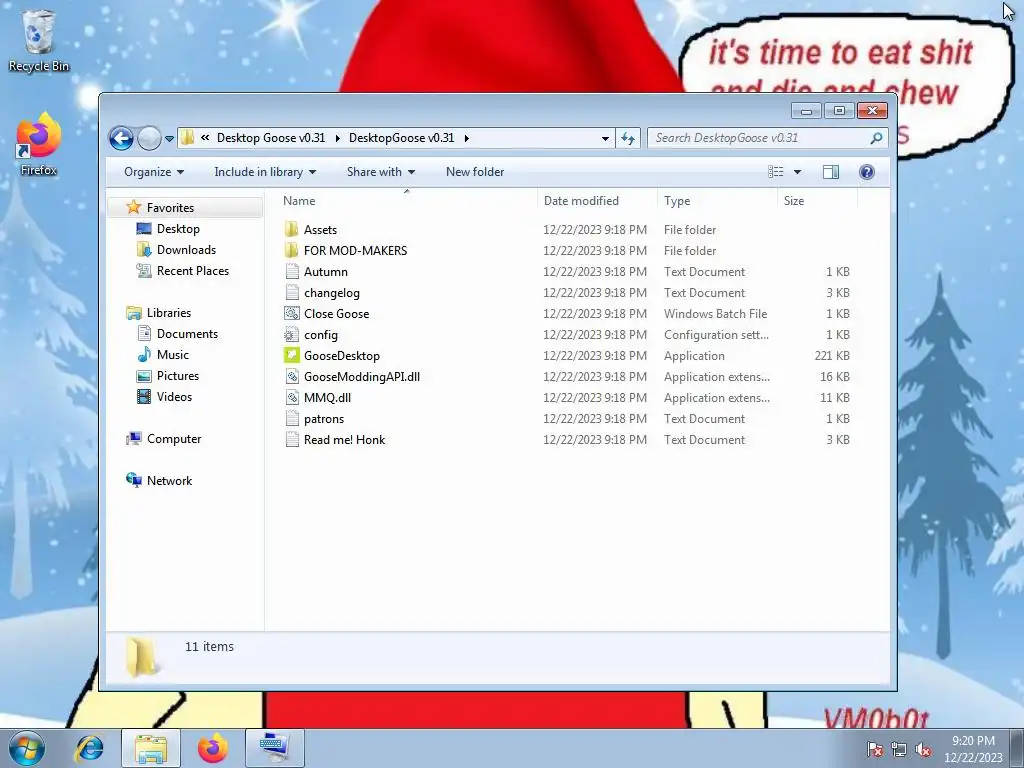Launch Firefox from the taskbar
Screen dimensions: 1024x768
pos(213,748)
